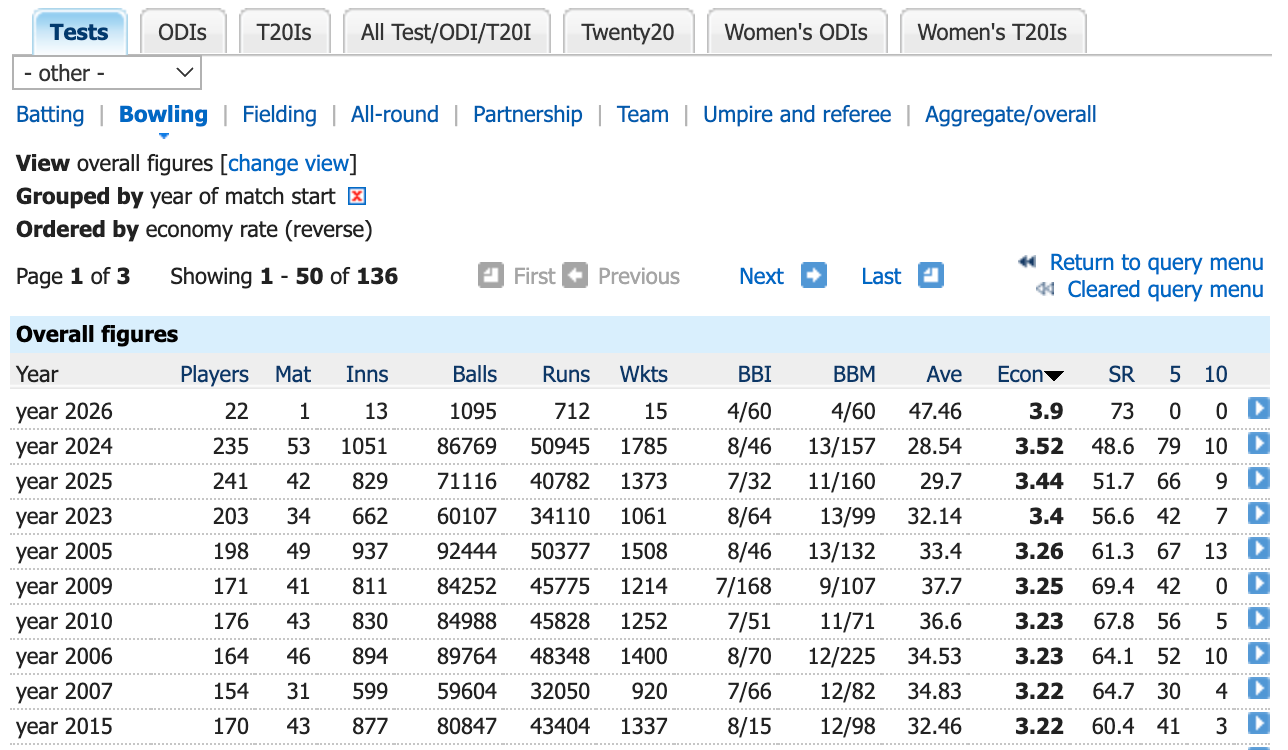Viewport: 1288px width, 750px height.
Task: Sort table by Wkts column
Action: point(643,374)
